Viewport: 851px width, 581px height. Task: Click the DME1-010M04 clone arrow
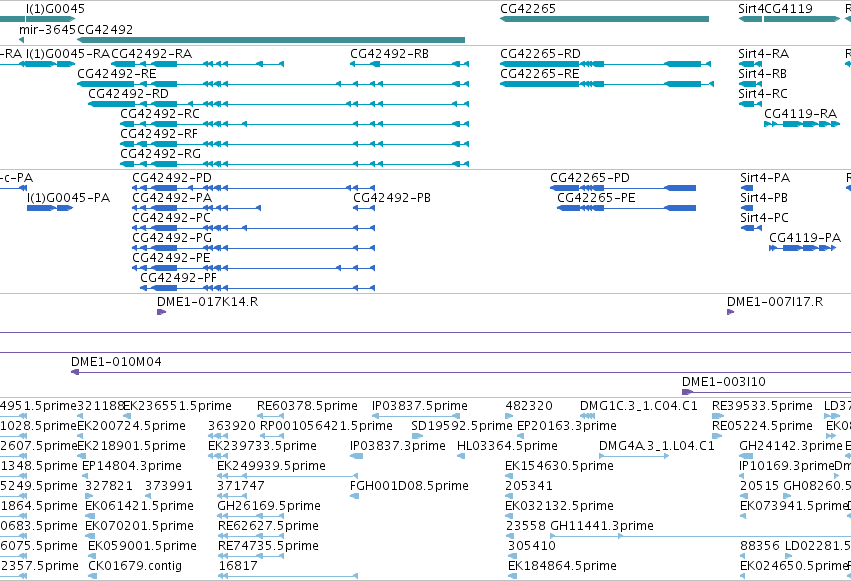tap(75, 372)
